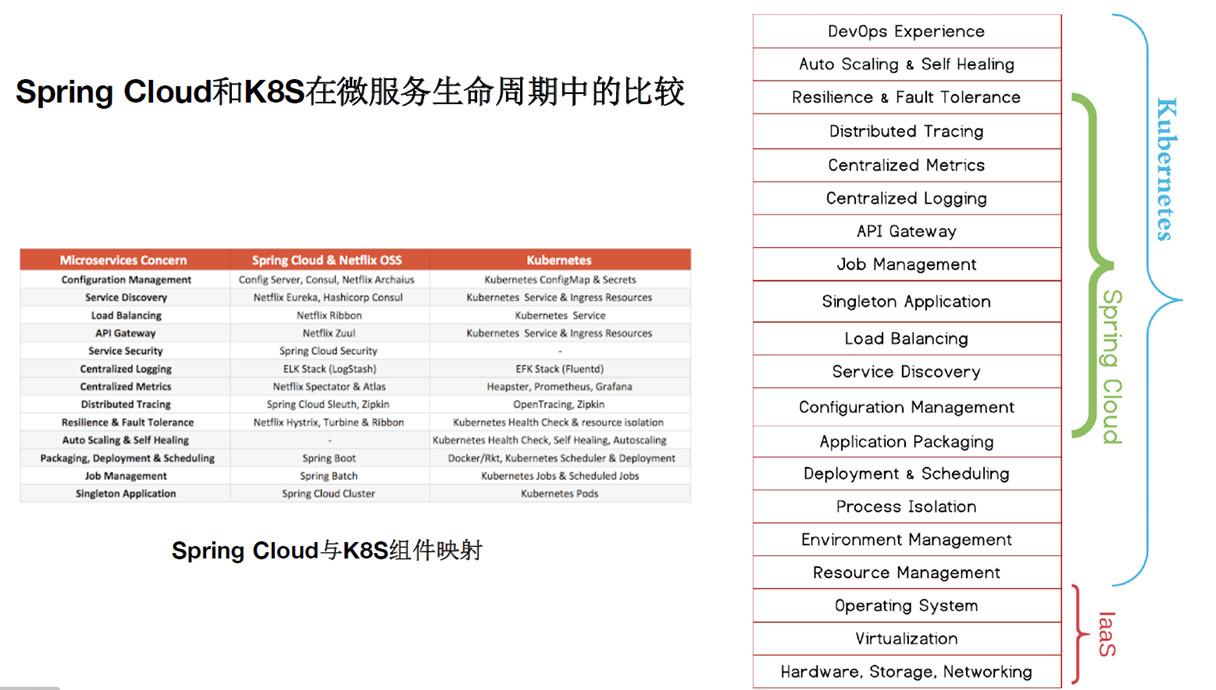
Task: Click the 'Spring Cloud & Netflix OSS' table header
Action: click(329, 260)
